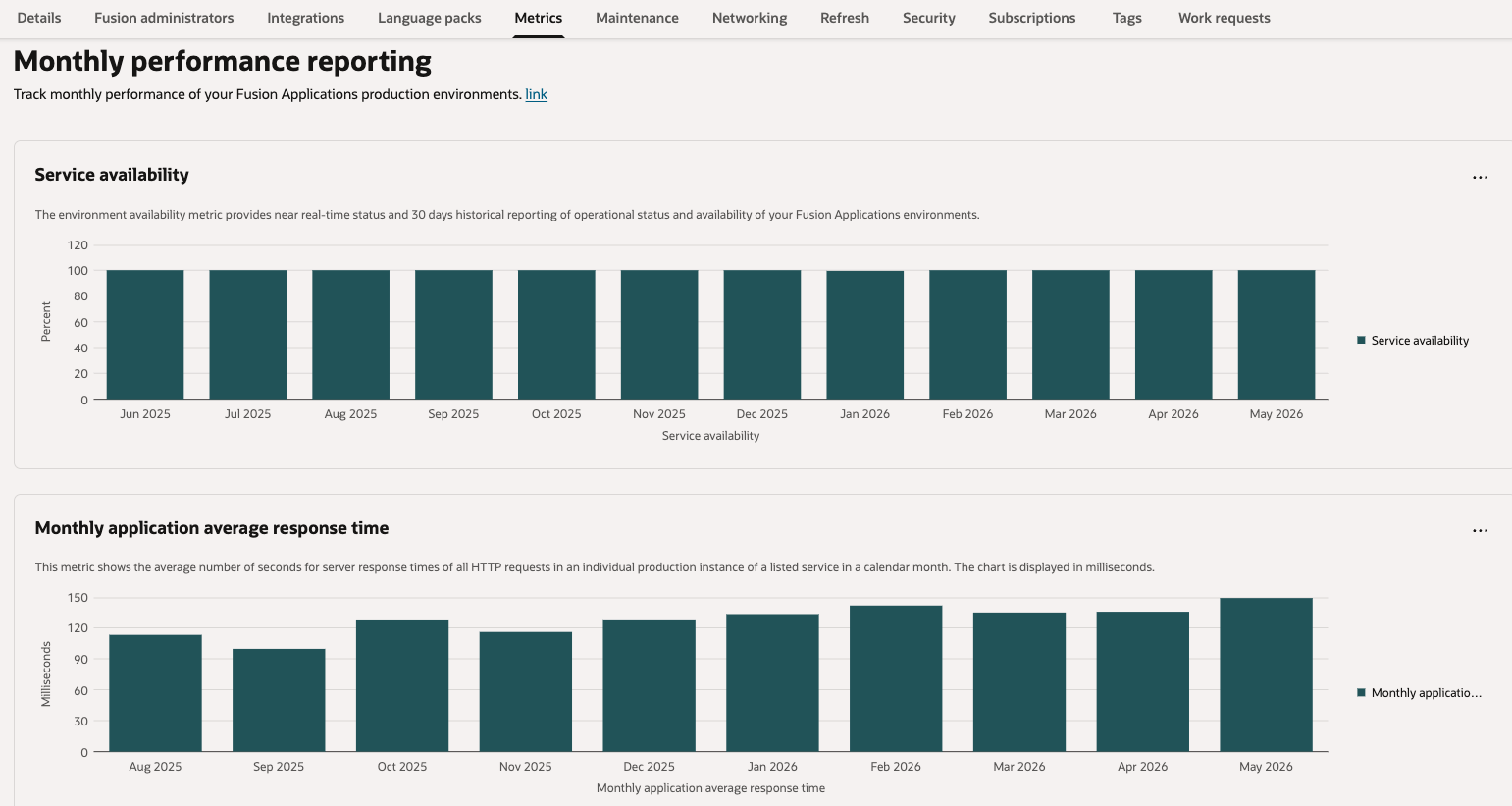
Task: Open the Details tab
Action: 39,18
